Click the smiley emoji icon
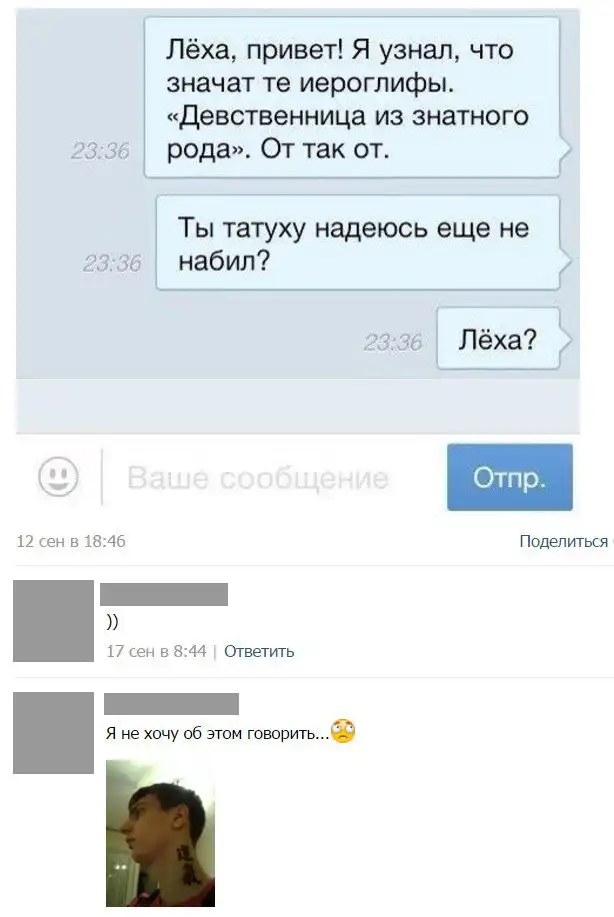This screenshot has width=614, height=917. (58, 476)
